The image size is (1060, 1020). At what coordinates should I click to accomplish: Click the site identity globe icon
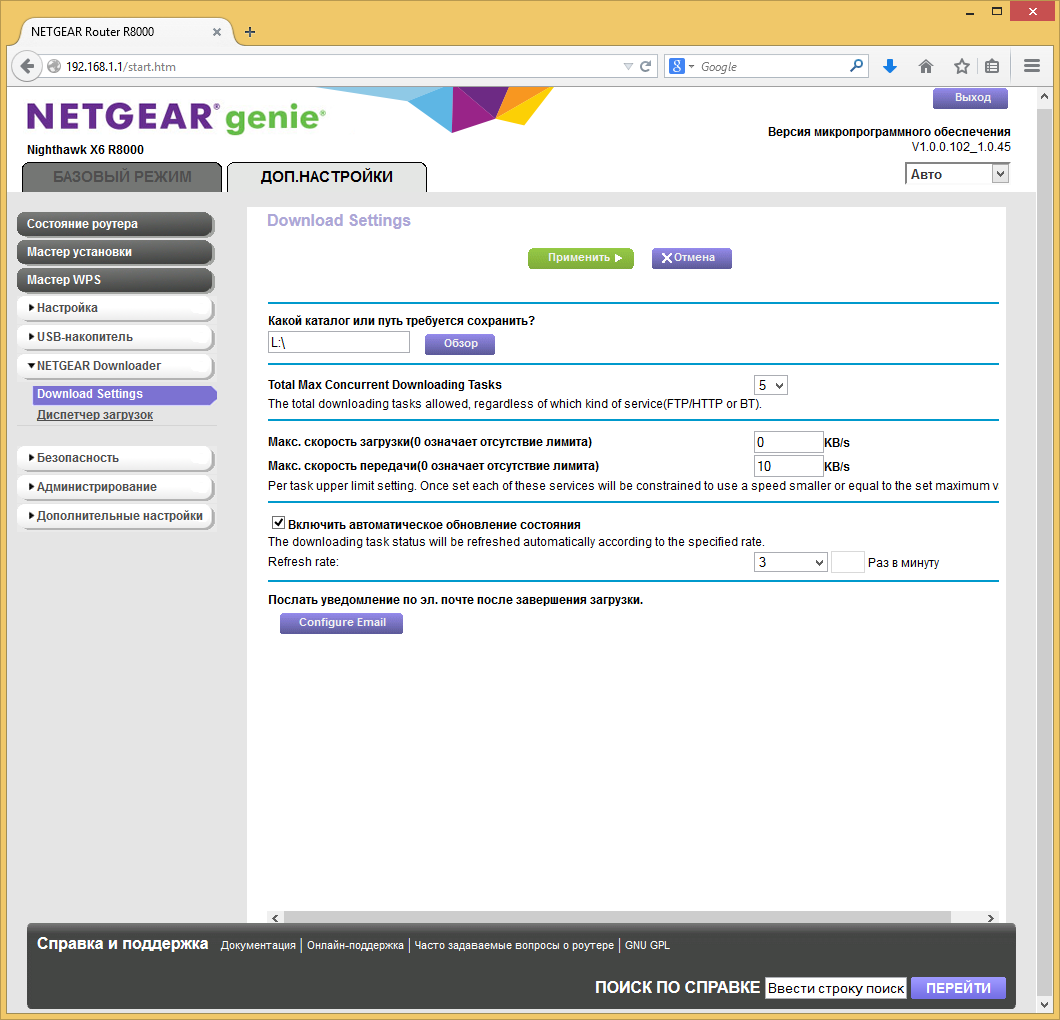click(x=54, y=66)
